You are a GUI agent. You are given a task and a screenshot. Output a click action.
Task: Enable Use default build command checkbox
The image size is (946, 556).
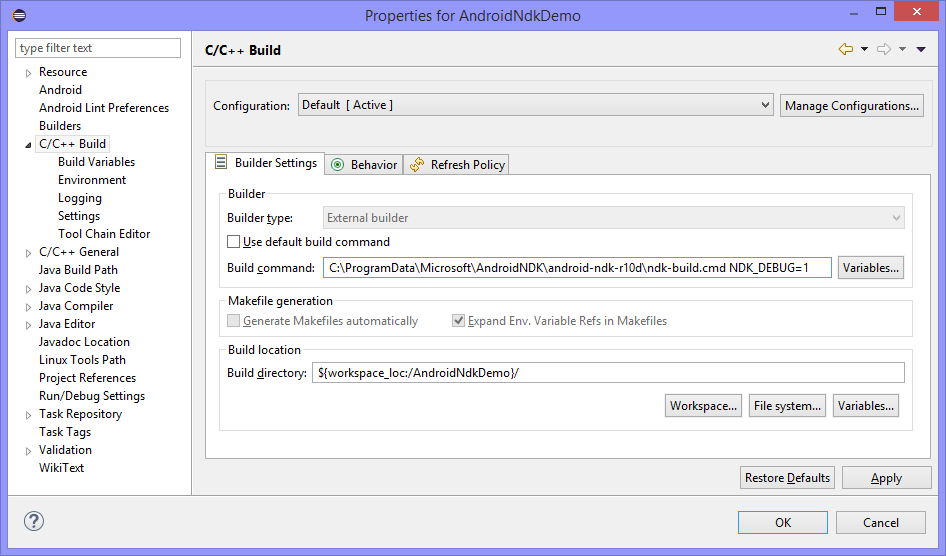(234, 242)
